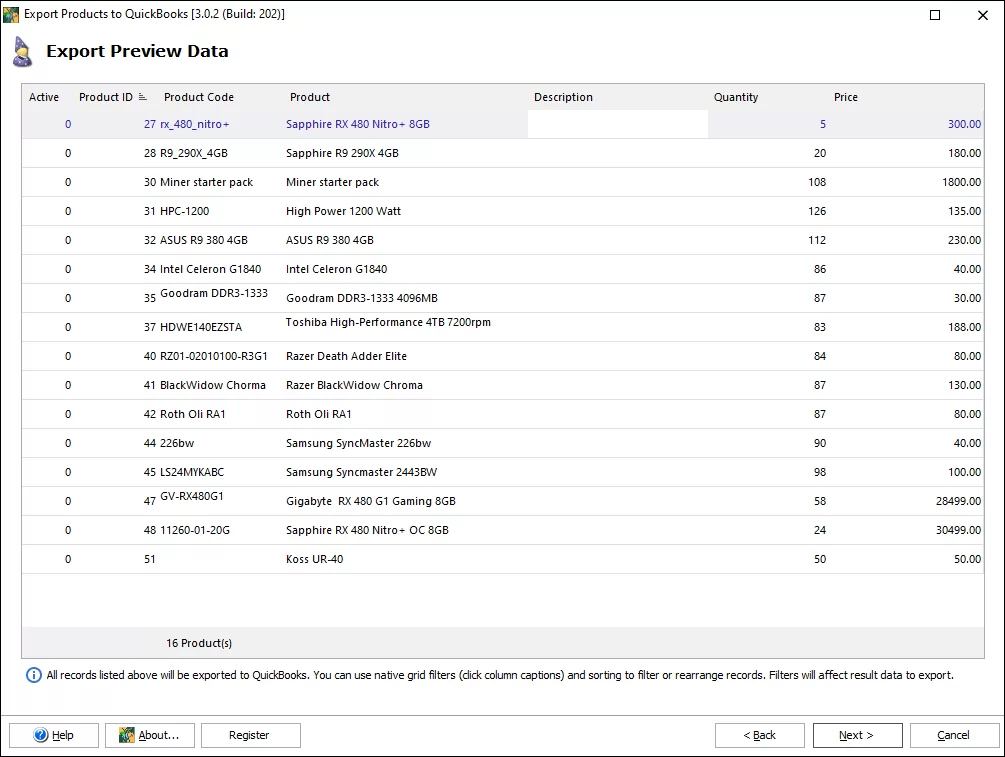The image size is (1005, 757).
Task: Click the wizard logo beside Export Preview Data
Action: 24,52
